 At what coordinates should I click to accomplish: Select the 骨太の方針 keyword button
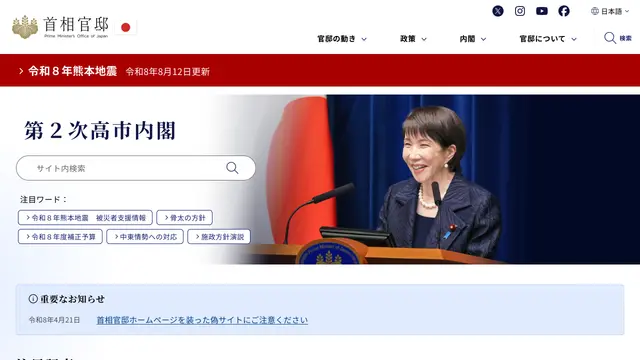(x=184, y=218)
